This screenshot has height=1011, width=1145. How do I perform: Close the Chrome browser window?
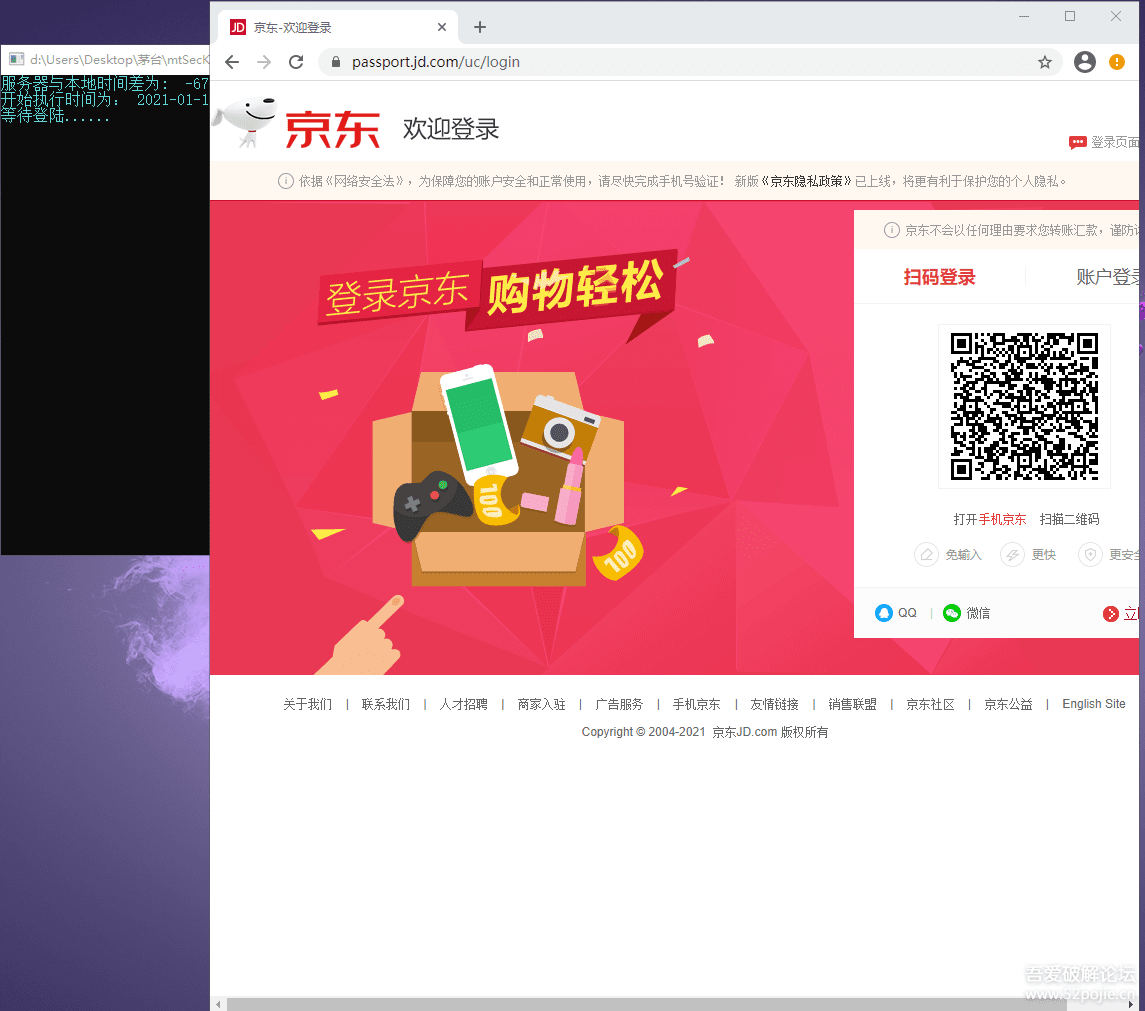(x=1116, y=16)
